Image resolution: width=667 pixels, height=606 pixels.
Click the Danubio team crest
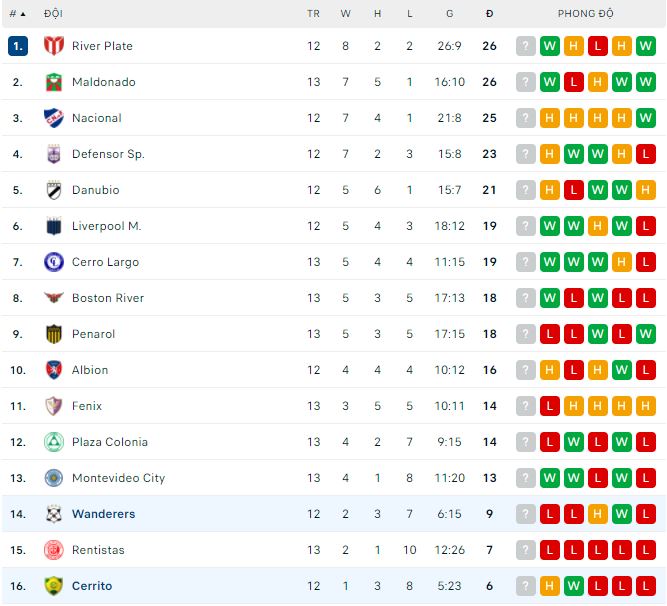click(x=53, y=190)
